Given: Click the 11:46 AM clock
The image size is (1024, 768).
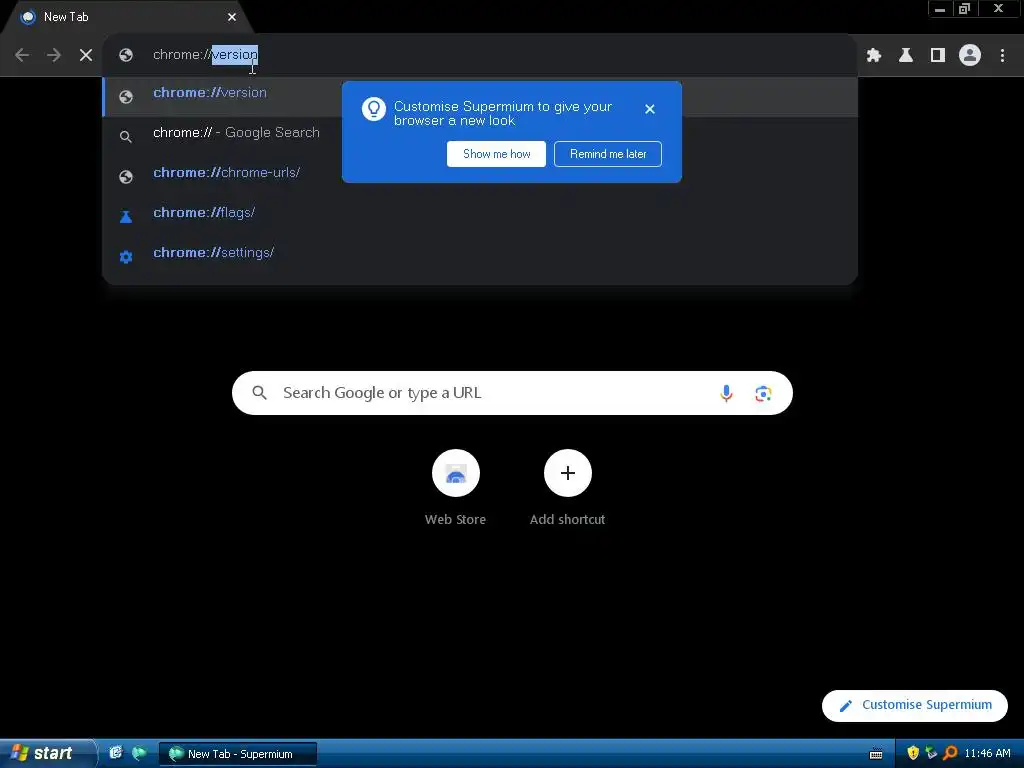Looking at the screenshot, I should pyautogui.click(x=987, y=754).
